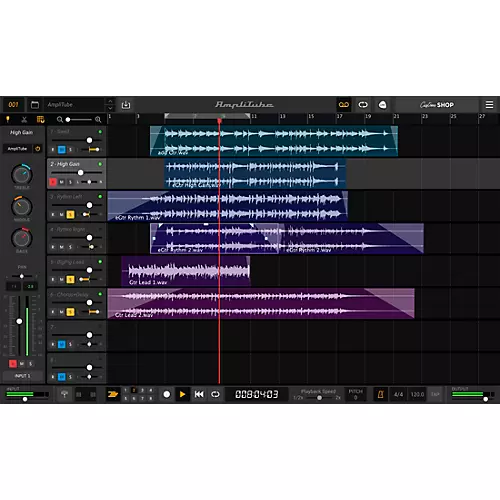Step preset up with top chevron

[110, 101]
